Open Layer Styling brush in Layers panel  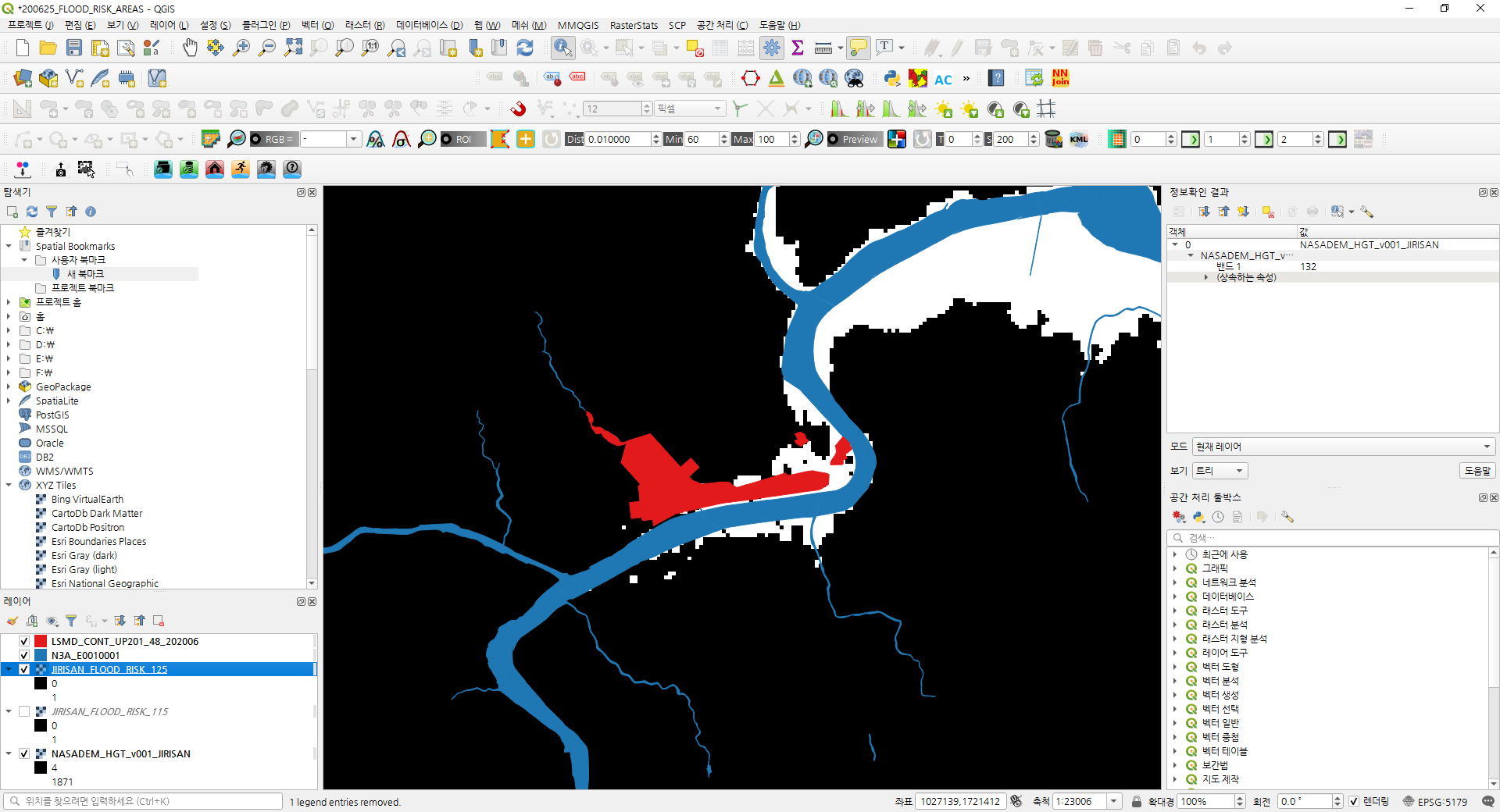[12, 621]
